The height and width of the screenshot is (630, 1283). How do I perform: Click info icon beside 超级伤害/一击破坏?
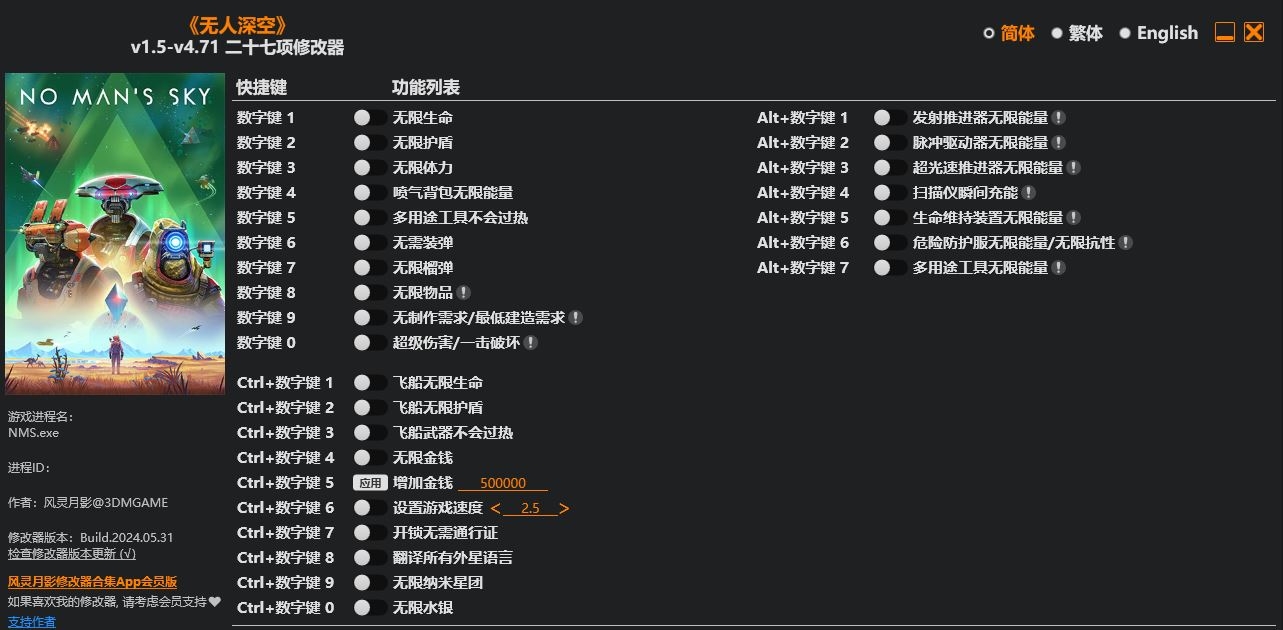click(531, 343)
